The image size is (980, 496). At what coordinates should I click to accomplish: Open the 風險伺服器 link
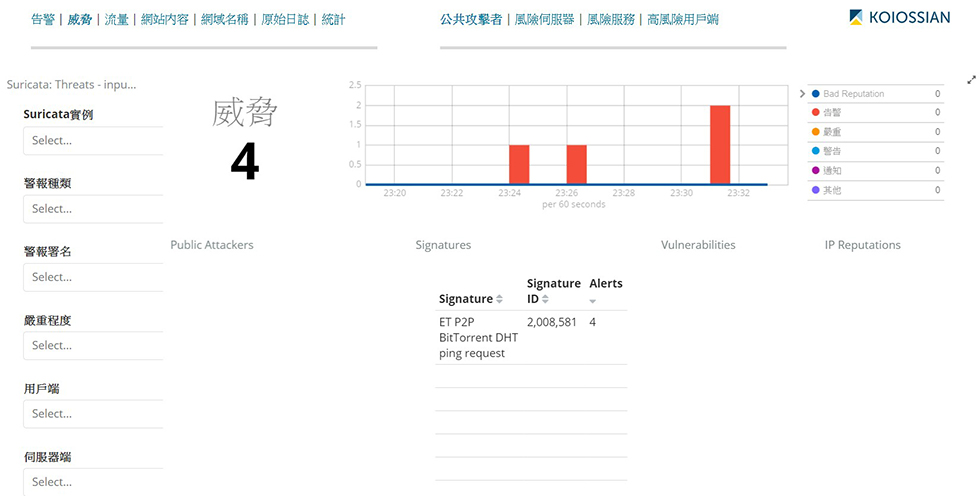point(544,19)
